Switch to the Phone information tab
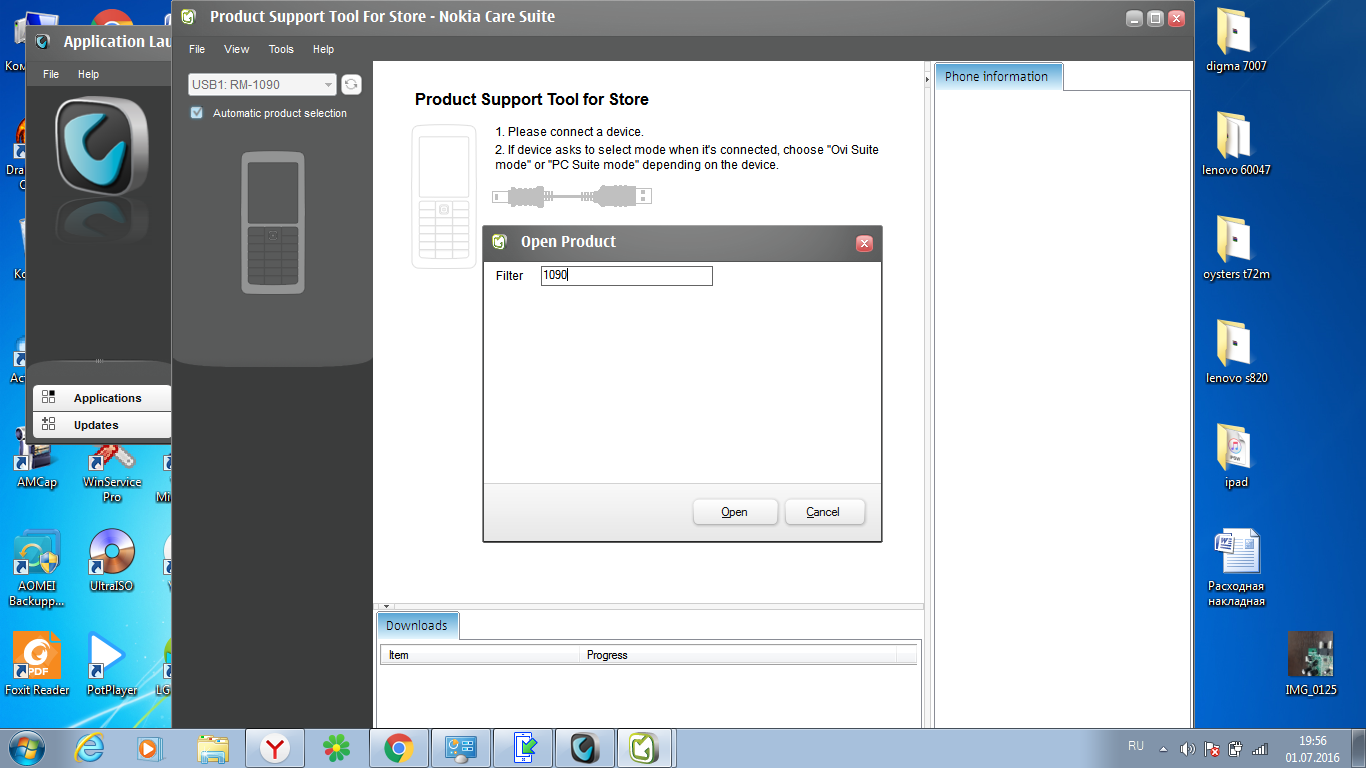Image resolution: width=1366 pixels, height=768 pixels. (x=996, y=77)
